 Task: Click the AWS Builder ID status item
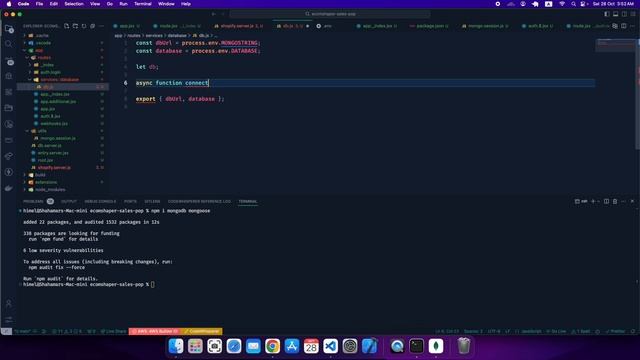[155, 331]
